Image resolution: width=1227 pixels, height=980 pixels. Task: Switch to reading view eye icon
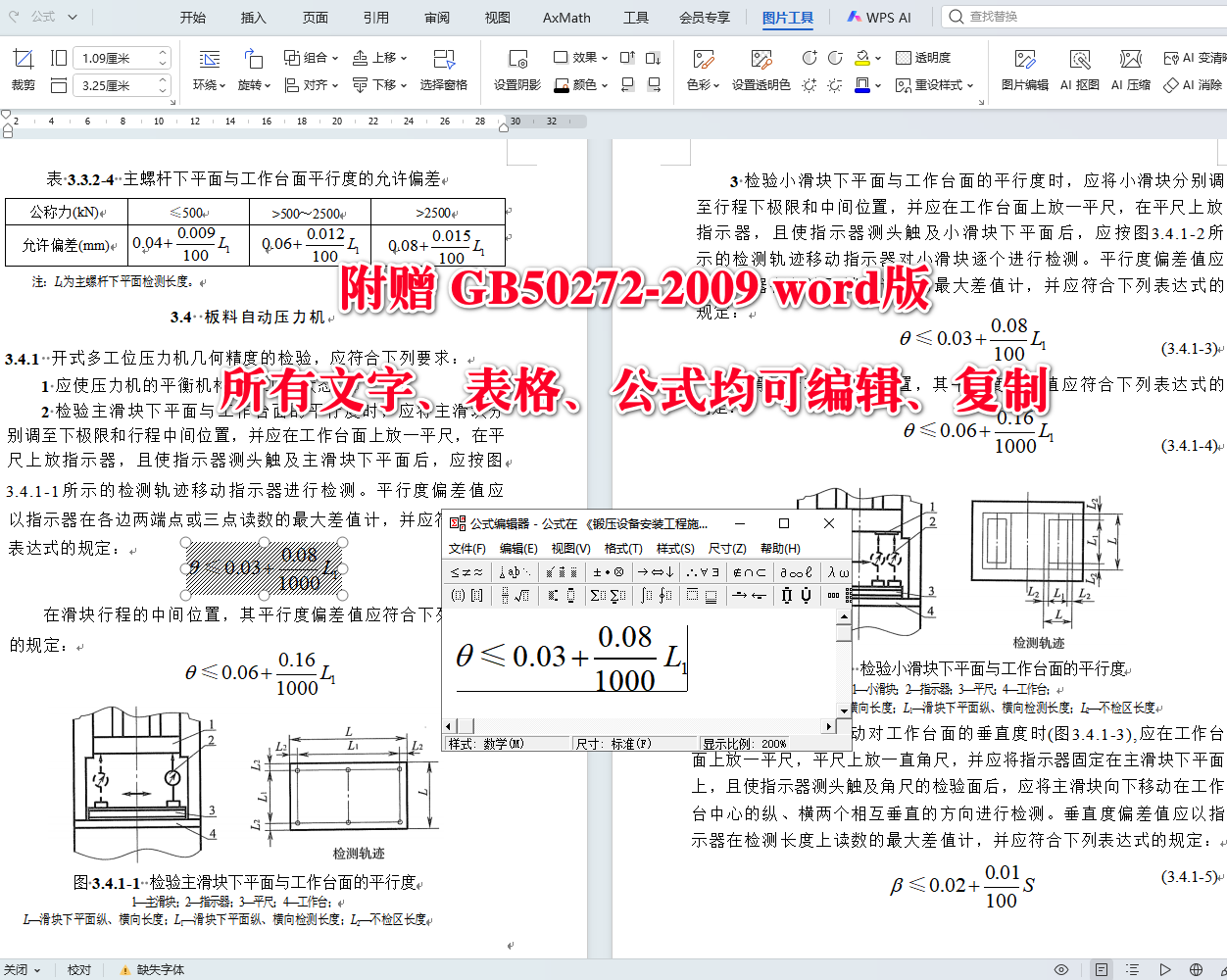(x=1061, y=970)
